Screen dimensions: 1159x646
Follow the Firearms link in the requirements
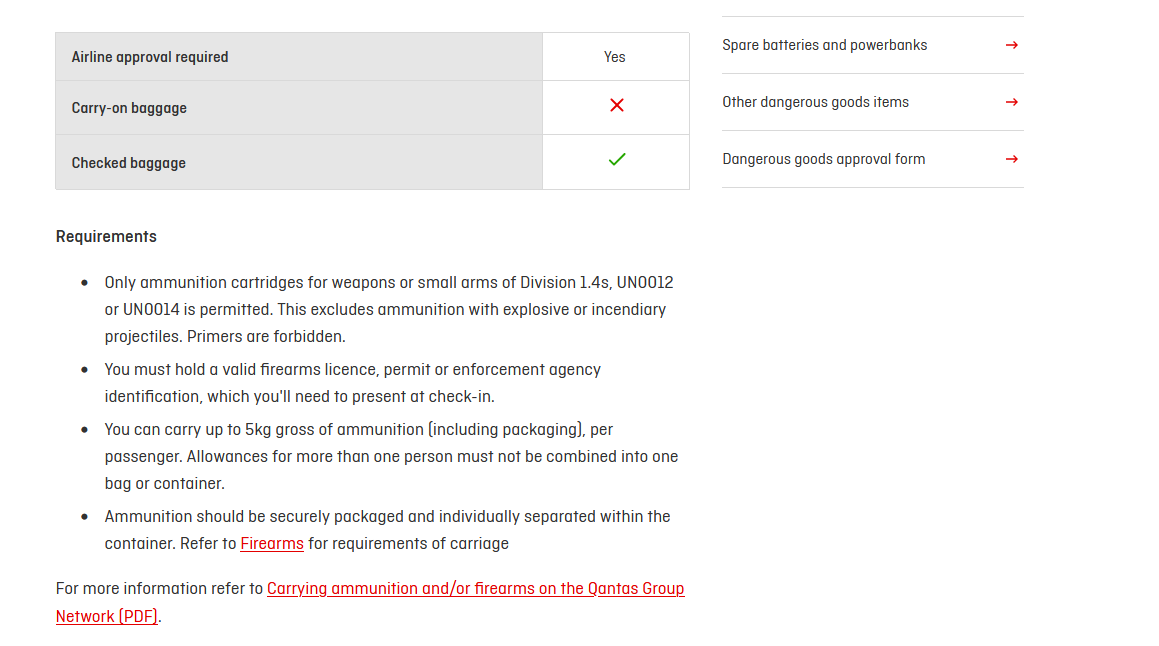coord(272,543)
